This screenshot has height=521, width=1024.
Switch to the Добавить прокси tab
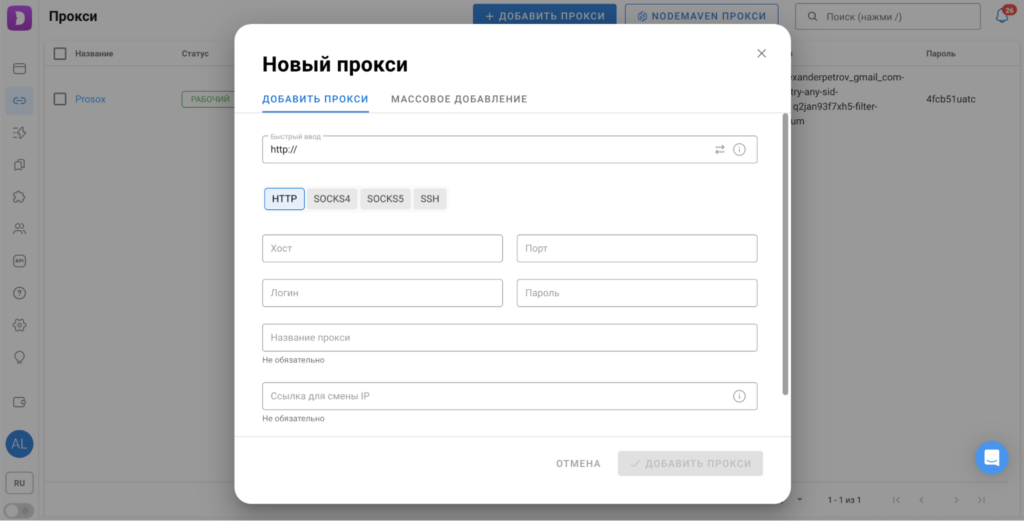(x=315, y=99)
